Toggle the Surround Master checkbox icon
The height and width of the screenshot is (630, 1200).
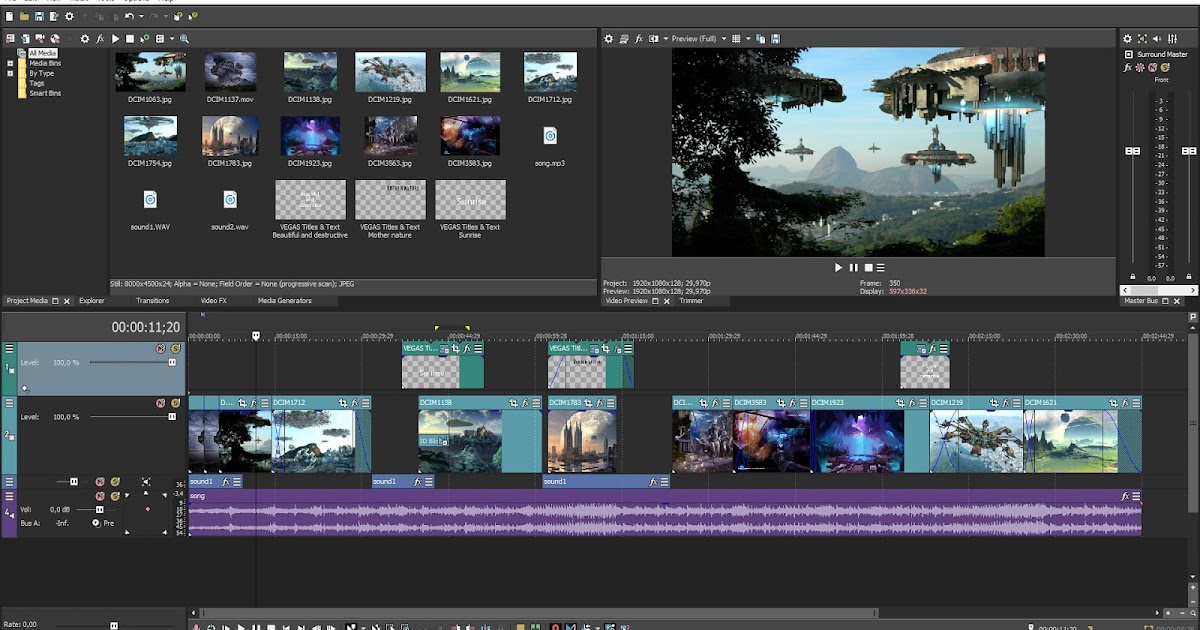point(1129,54)
